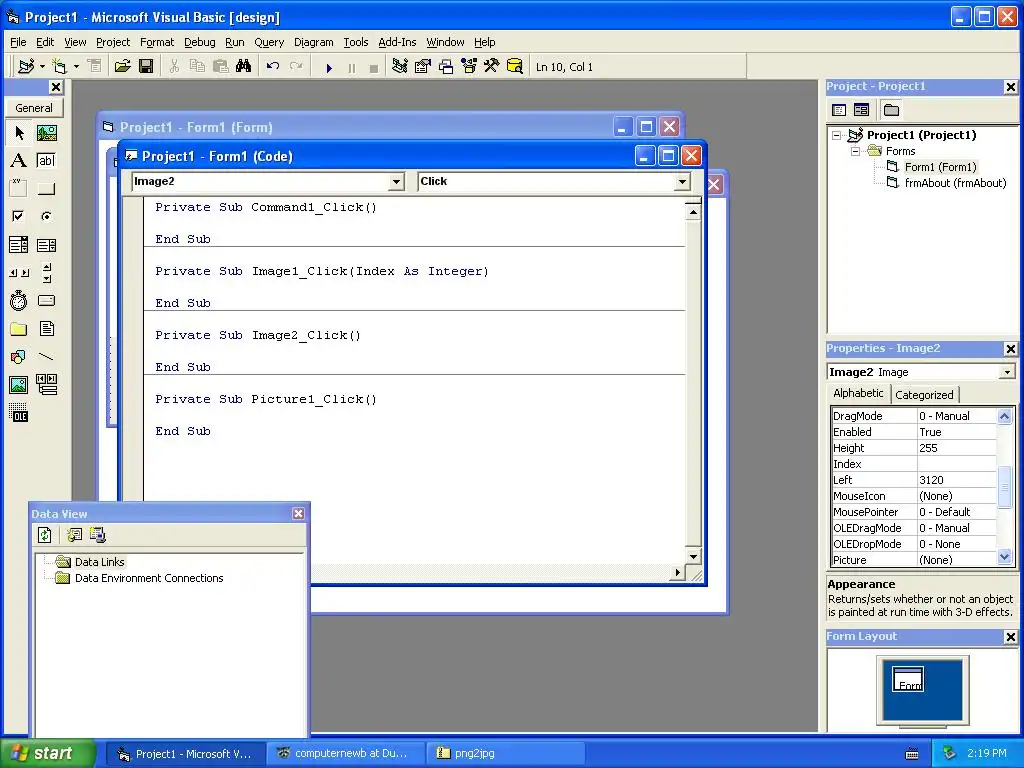Click the Save Project floppy icon
The image size is (1024, 768).
(x=146, y=67)
